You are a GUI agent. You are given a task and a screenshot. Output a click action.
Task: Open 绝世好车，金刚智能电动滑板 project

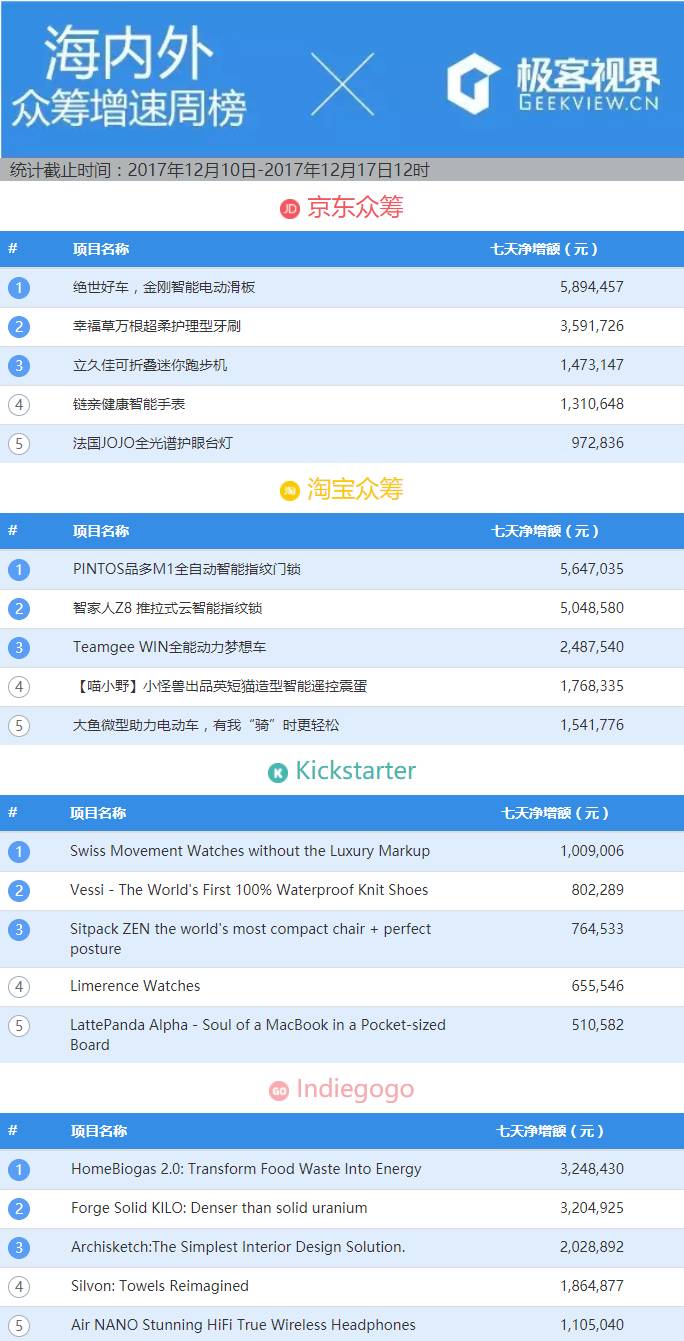[164, 287]
